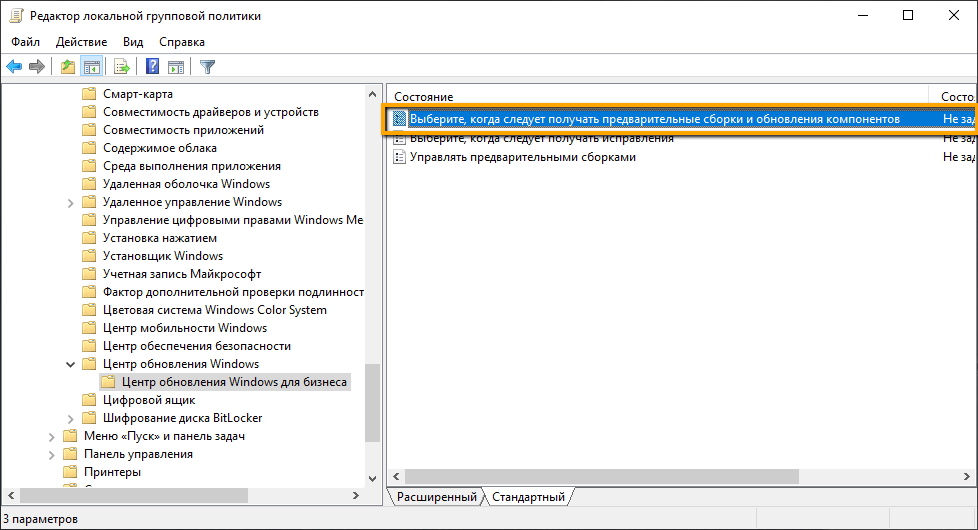Open the Справка menu
This screenshot has height=530, width=978.
click(x=182, y=42)
